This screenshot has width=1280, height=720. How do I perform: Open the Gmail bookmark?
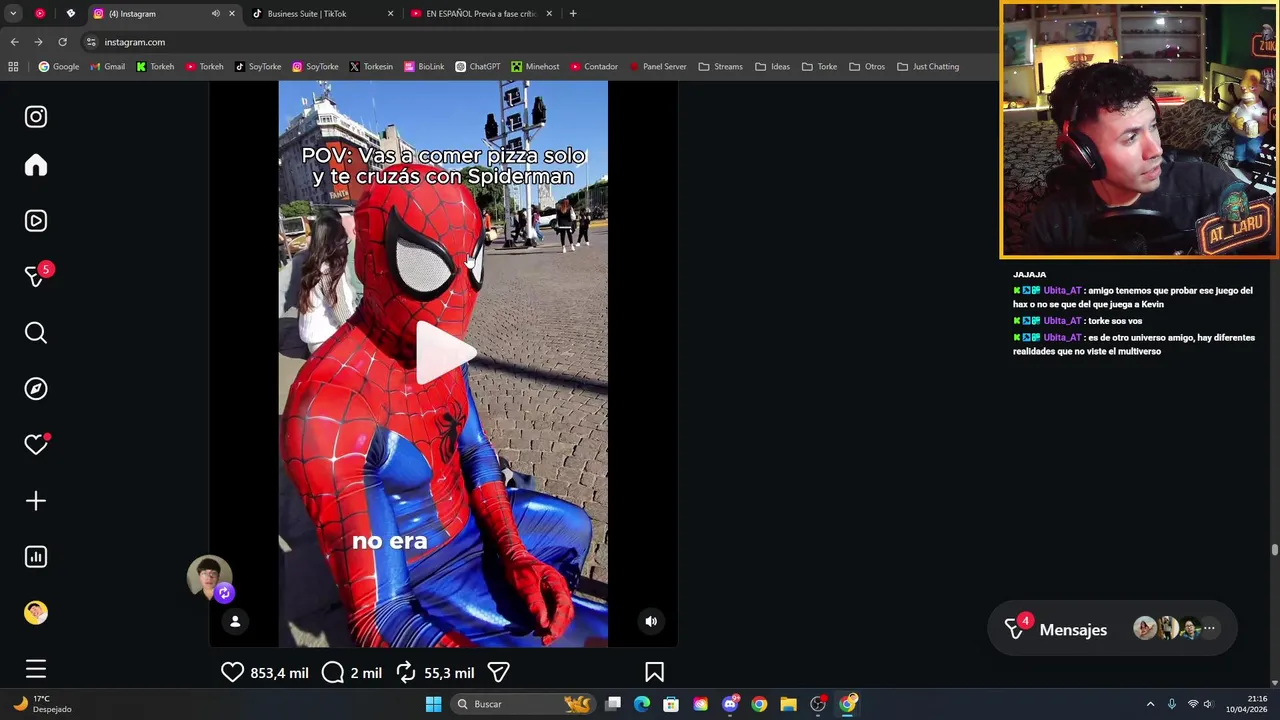108,67
